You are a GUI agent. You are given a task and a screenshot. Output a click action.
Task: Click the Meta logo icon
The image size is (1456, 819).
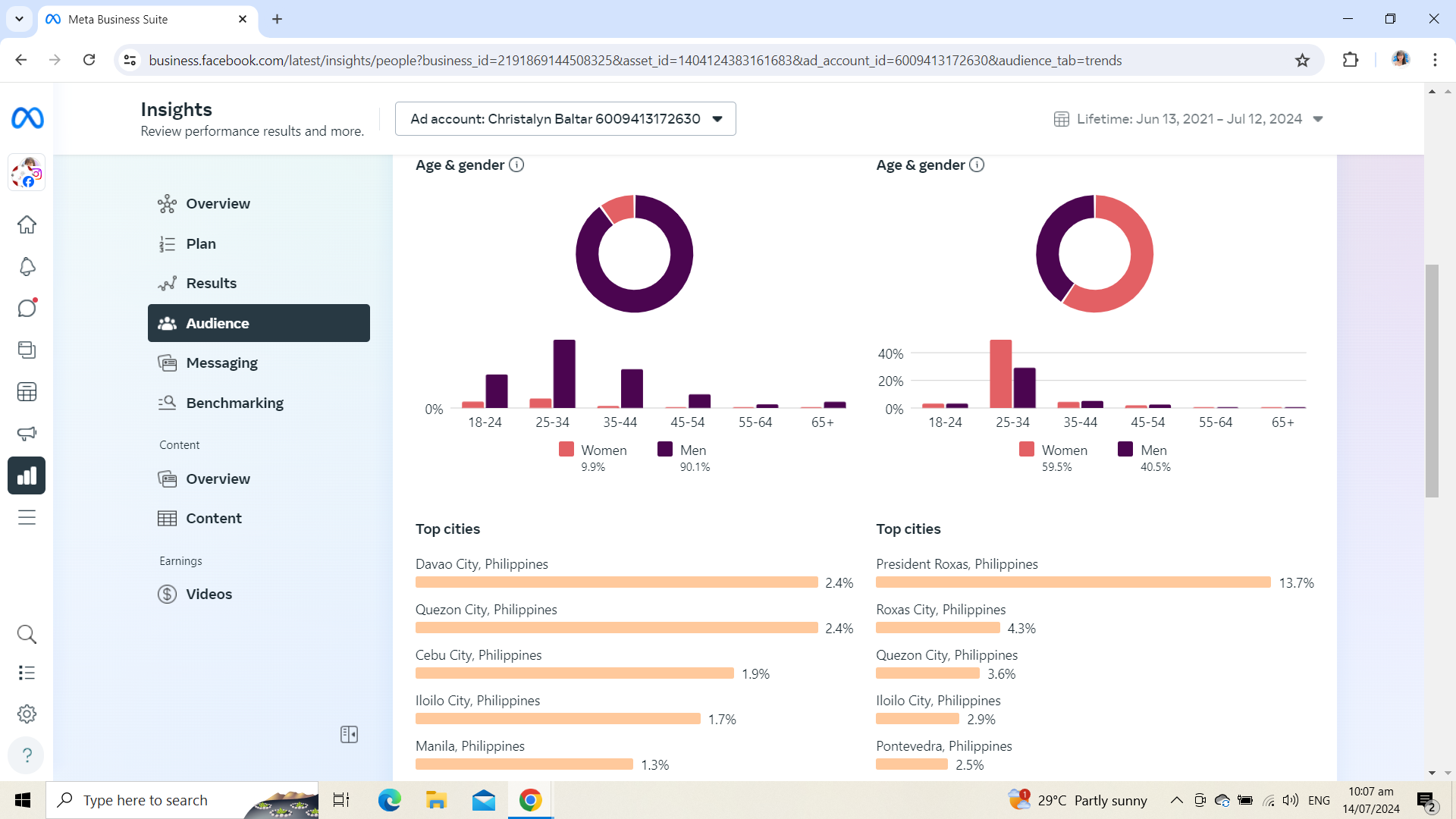27,118
